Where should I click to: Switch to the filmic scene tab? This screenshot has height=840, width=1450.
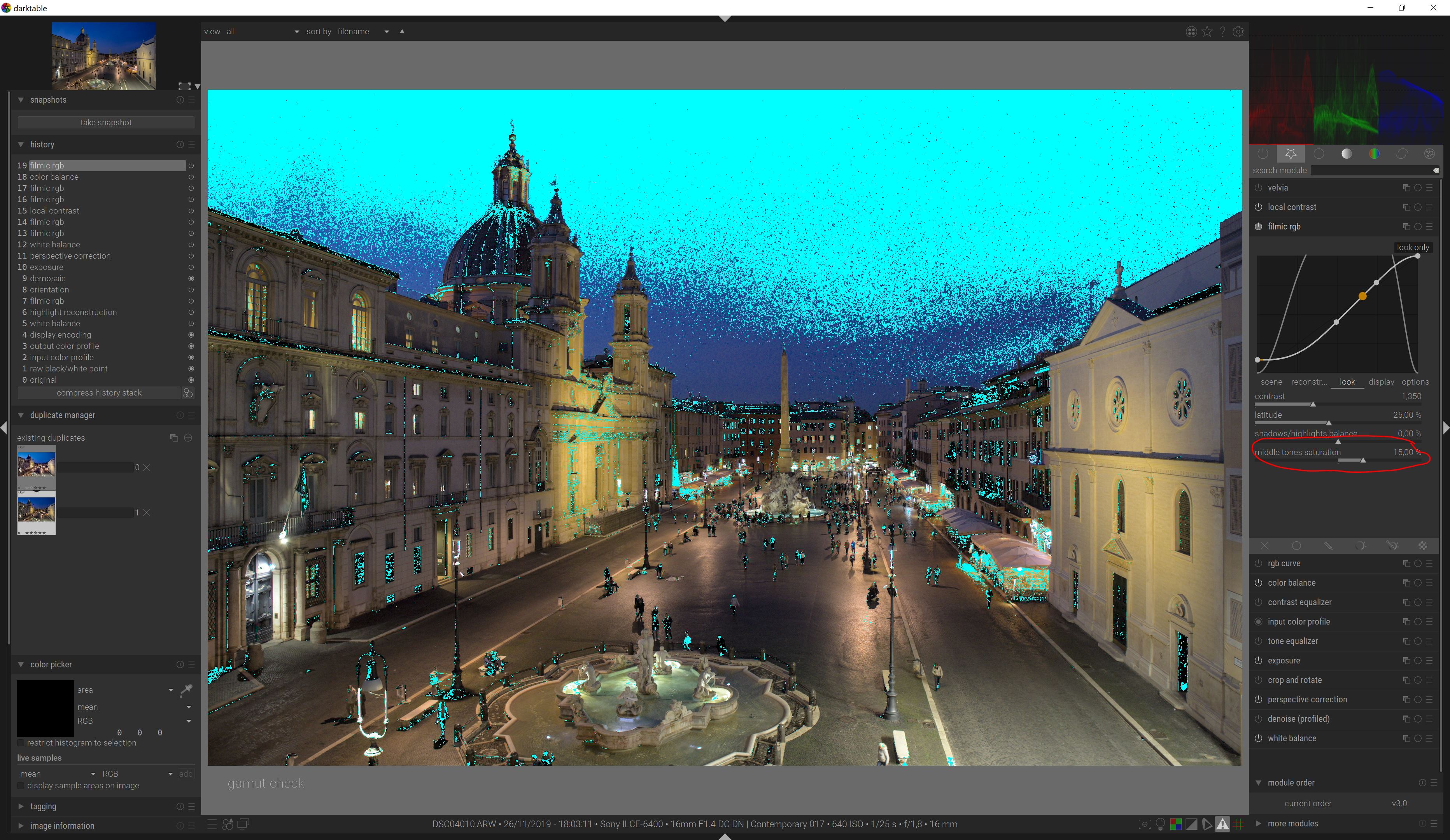click(1270, 381)
